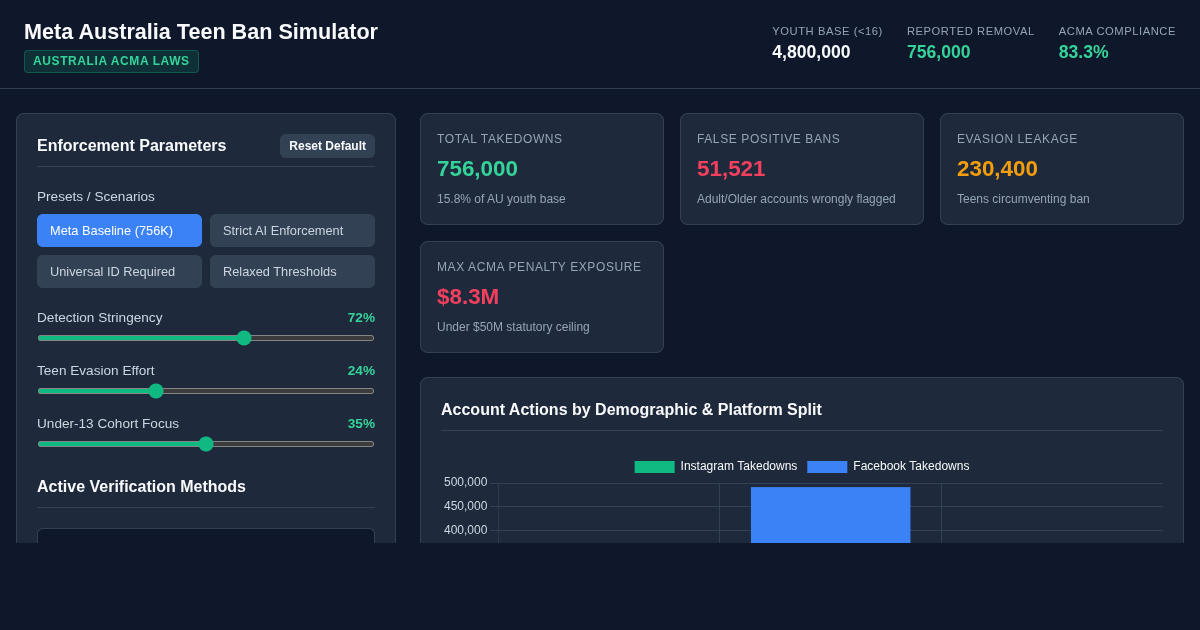
Task: Click the Detection Stringency 72% readout
Action: (361, 317)
